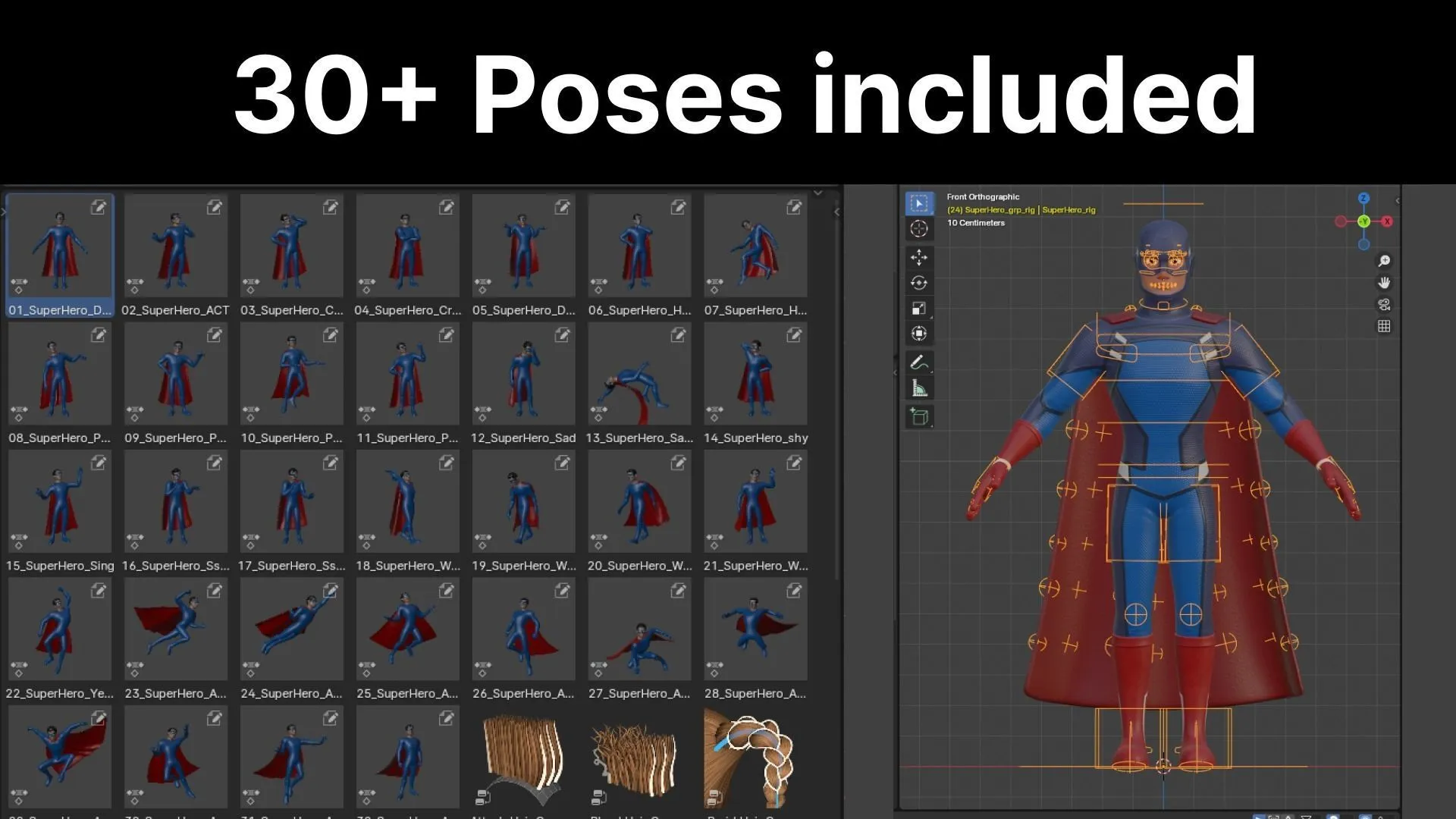Select the Select Box tool
1456x819 pixels.
(920, 203)
